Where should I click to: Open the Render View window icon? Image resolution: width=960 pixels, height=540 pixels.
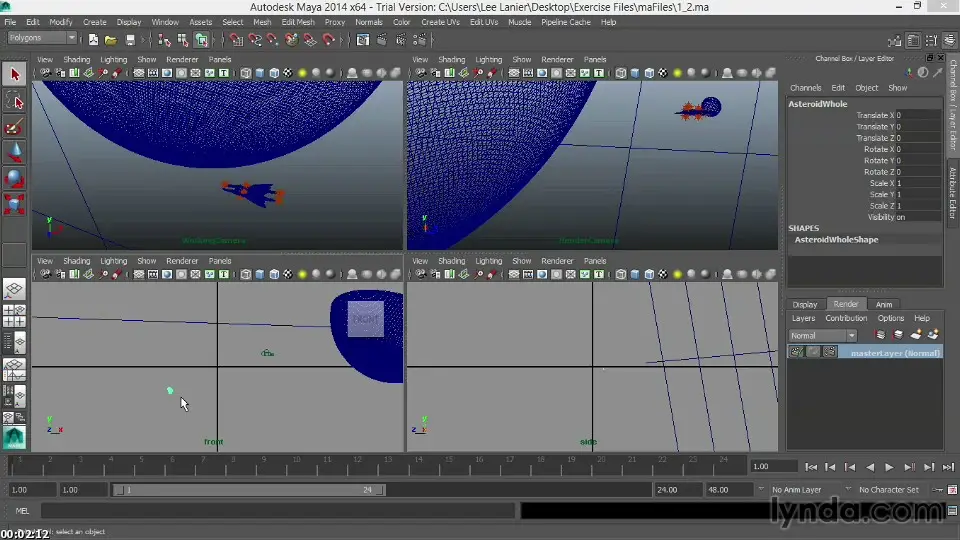point(363,40)
